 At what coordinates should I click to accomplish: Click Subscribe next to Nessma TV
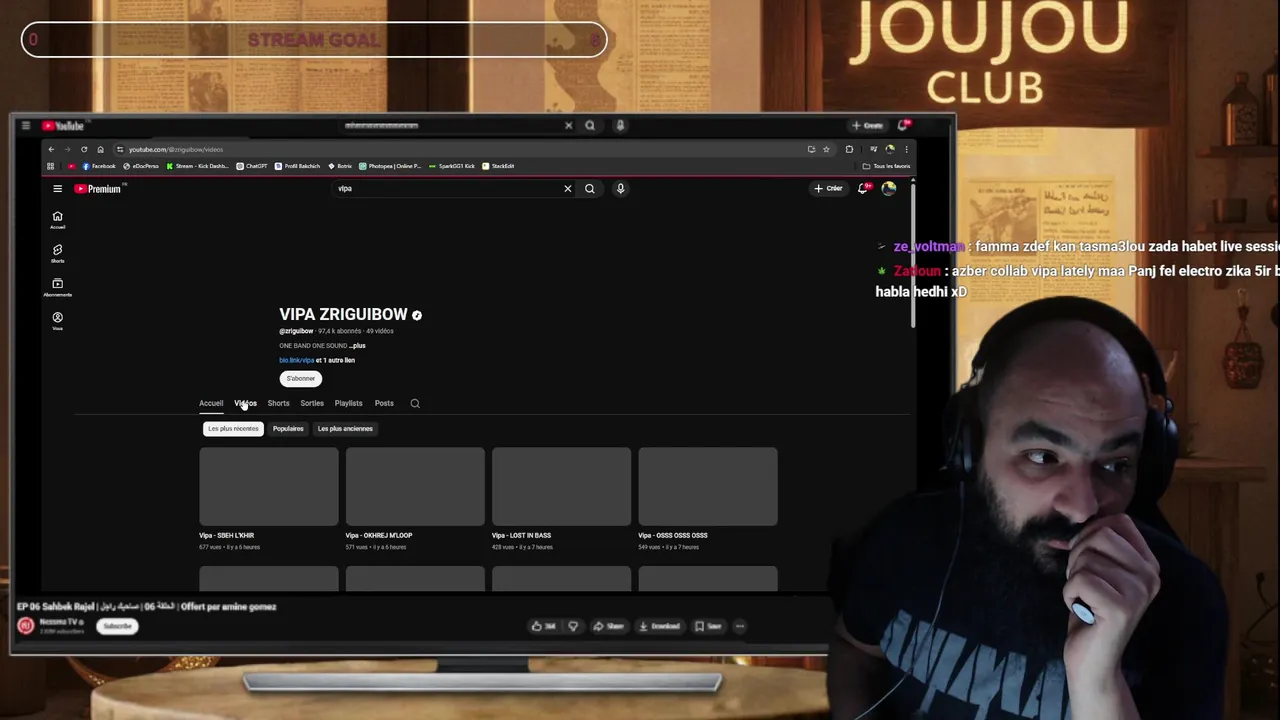(x=117, y=626)
